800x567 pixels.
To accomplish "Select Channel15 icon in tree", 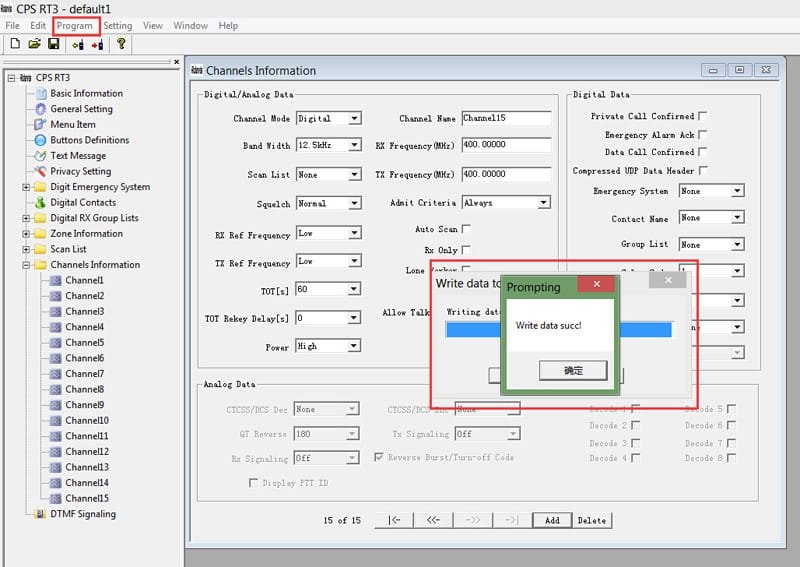I will pos(56,499).
